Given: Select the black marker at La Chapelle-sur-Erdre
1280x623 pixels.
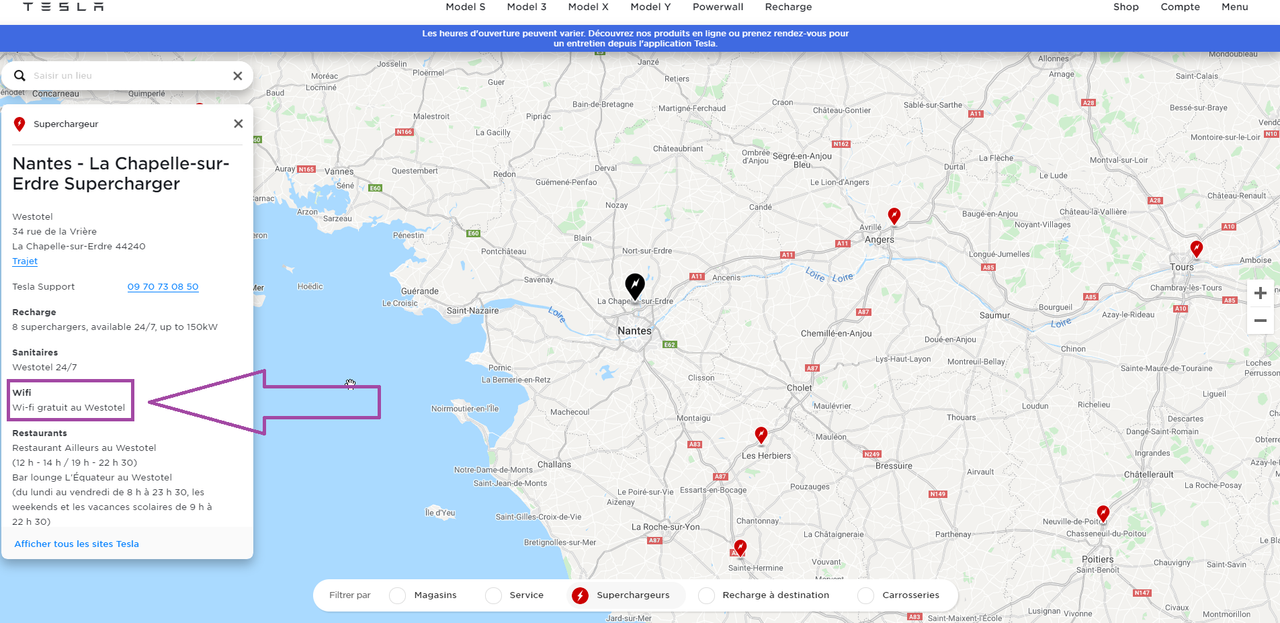Looking at the screenshot, I should coord(635,287).
